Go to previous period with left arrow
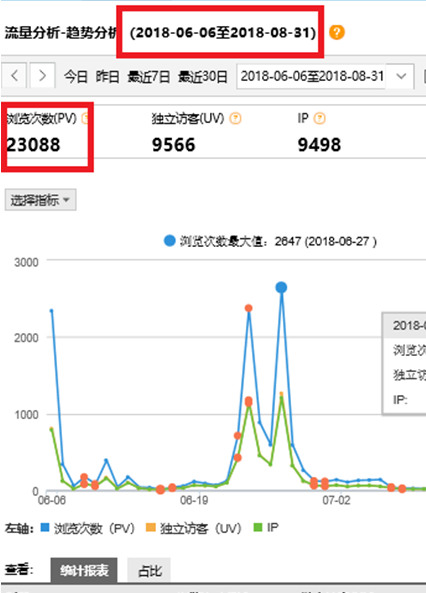The width and height of the screenshot is (426, 593). tap(14, 76)
